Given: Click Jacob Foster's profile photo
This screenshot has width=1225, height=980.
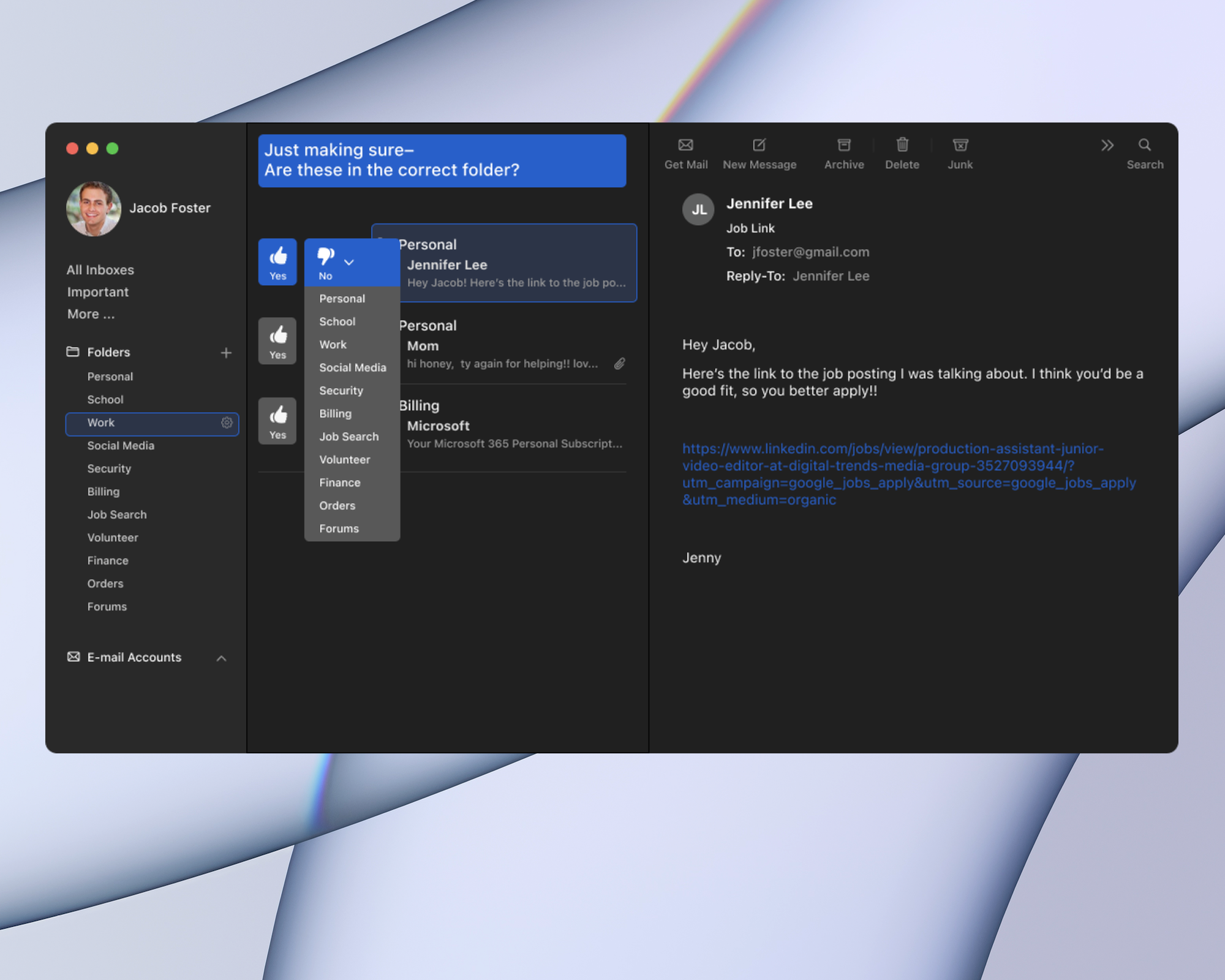Looking at the screenshot, I should [x=93, y=209].
